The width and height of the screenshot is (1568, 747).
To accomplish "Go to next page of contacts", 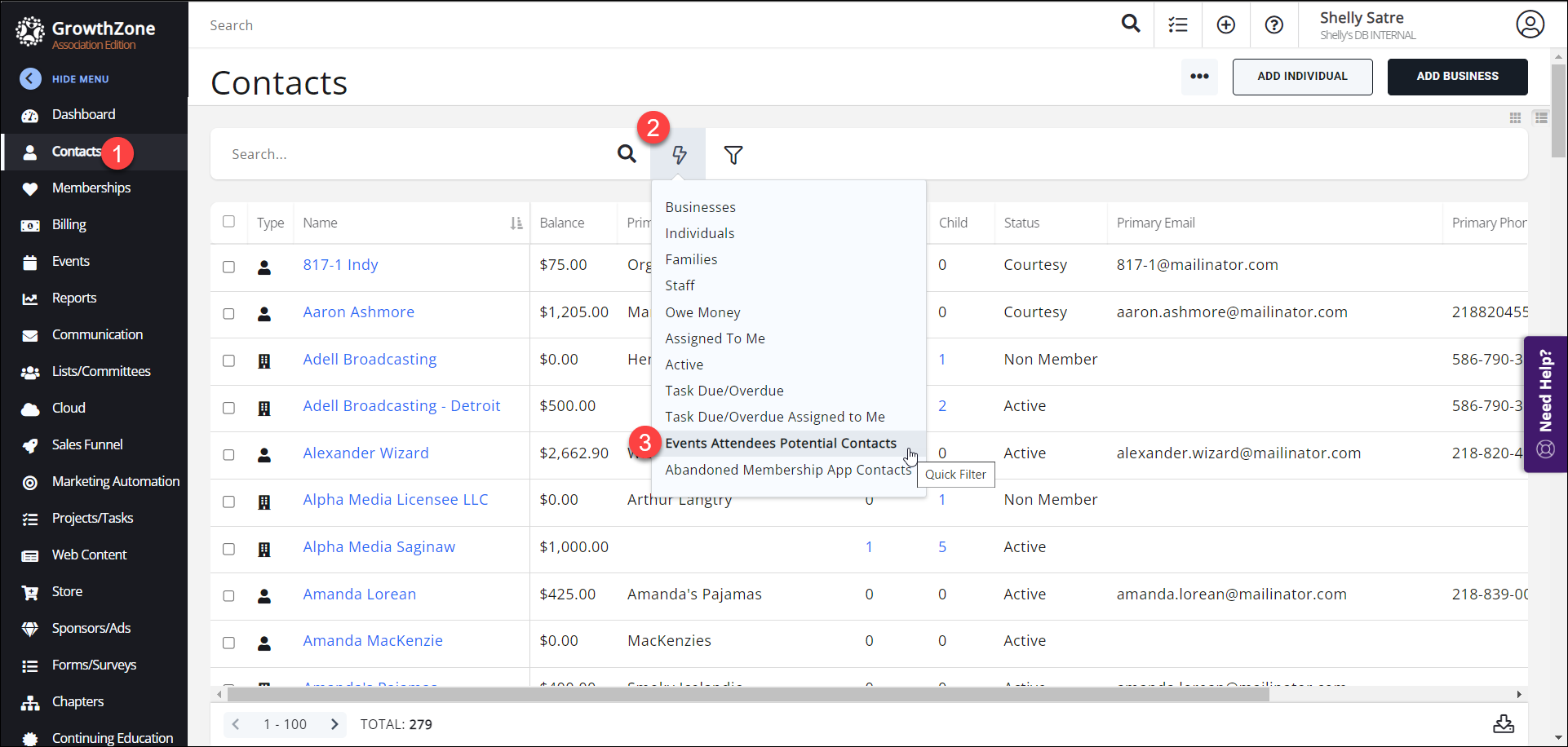I will [x=334, y=724].
